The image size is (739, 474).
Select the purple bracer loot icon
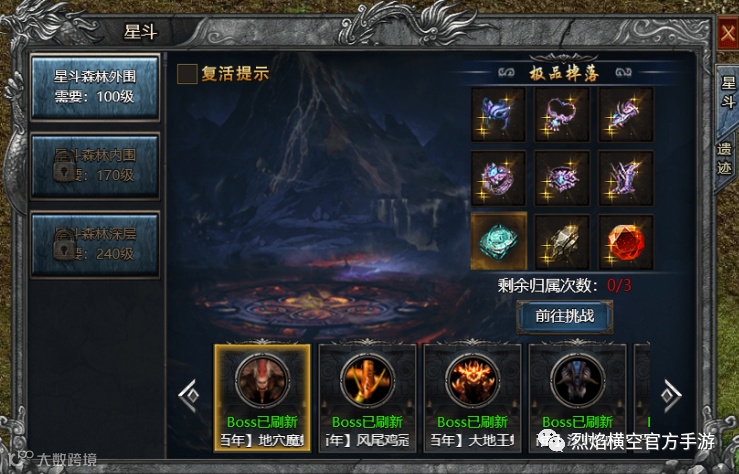click(x=626, y=114)
